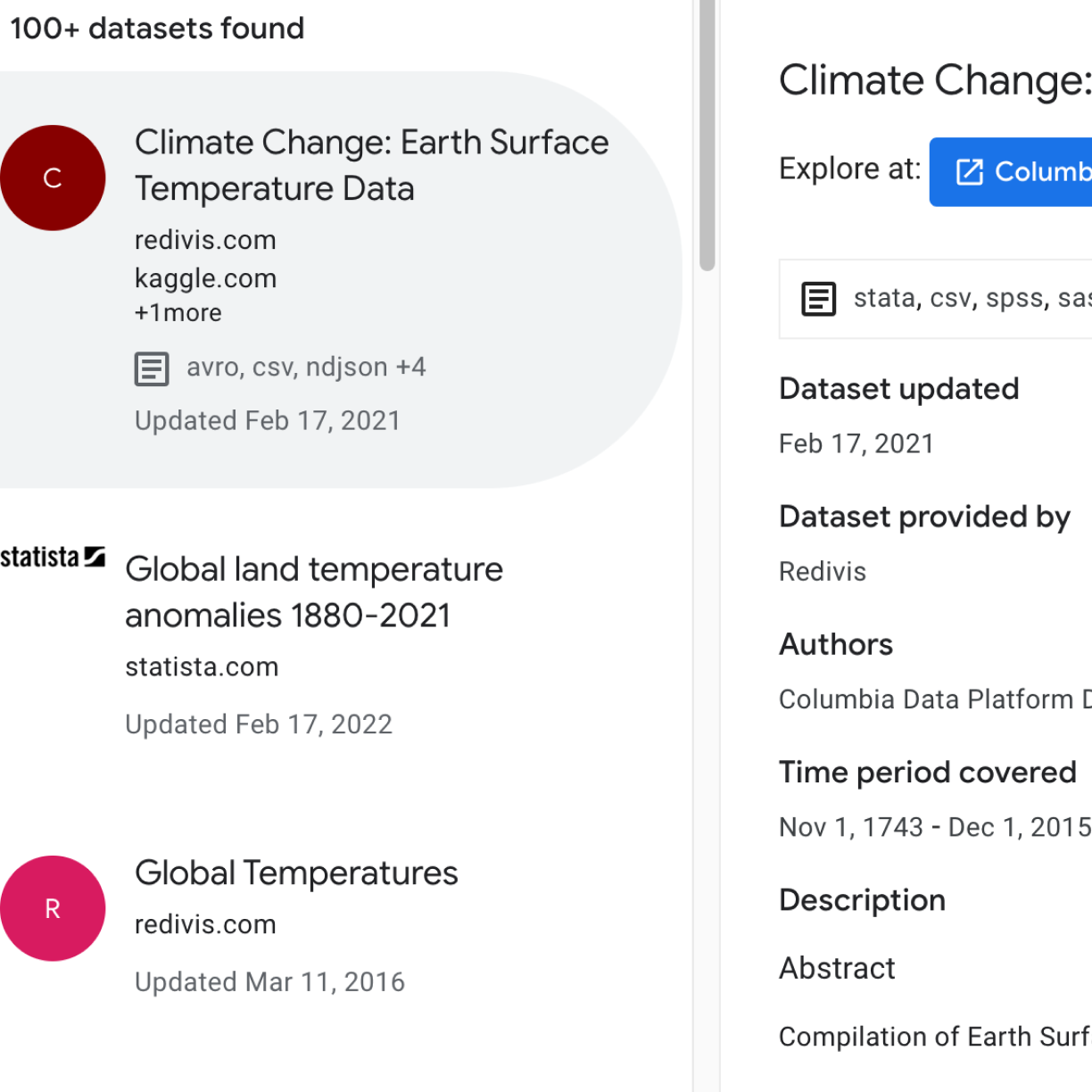Click the external link icon in blue button
This screenshot has height=1092, width=1092.
click(969, 171)
